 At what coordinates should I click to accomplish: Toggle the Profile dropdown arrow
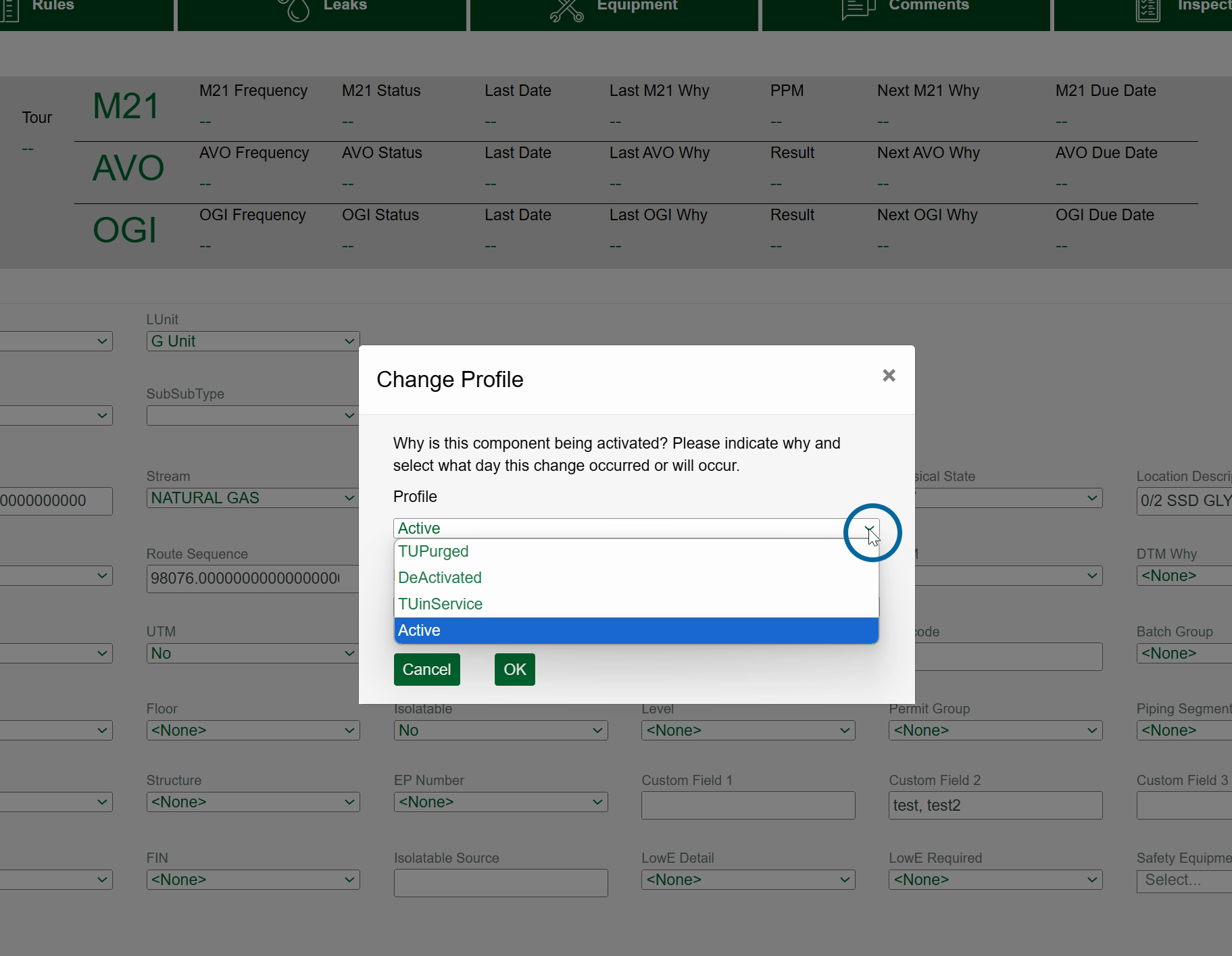point(869,529)
